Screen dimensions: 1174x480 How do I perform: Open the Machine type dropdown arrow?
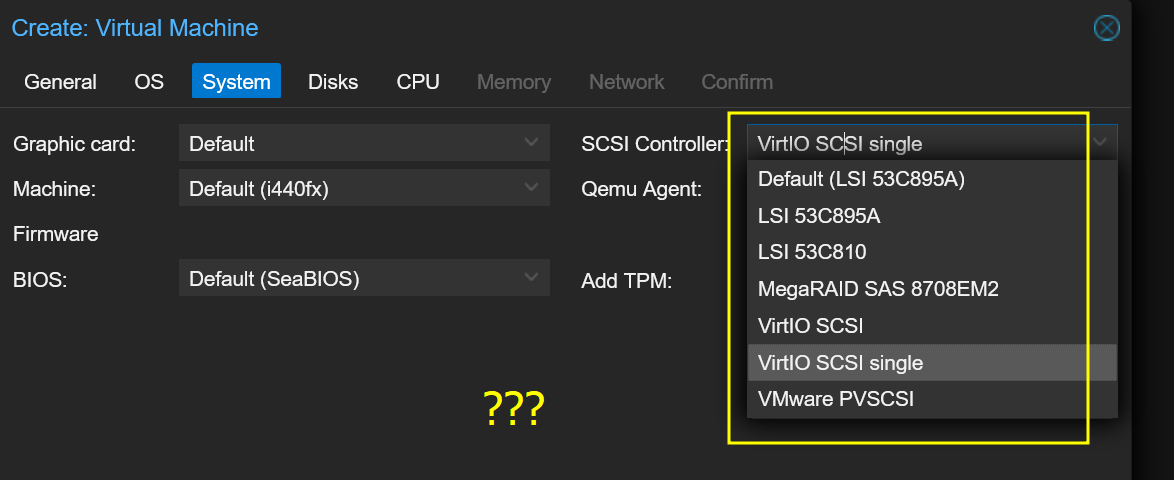(x=531, y=188)
